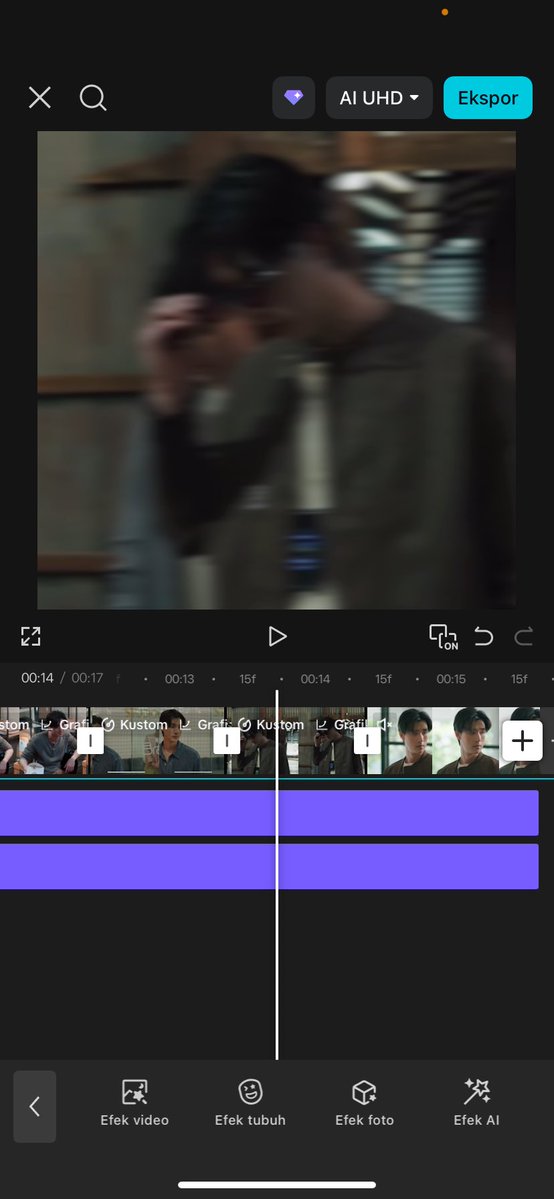
Task: Open Efek video
Action: [135, 1103]
